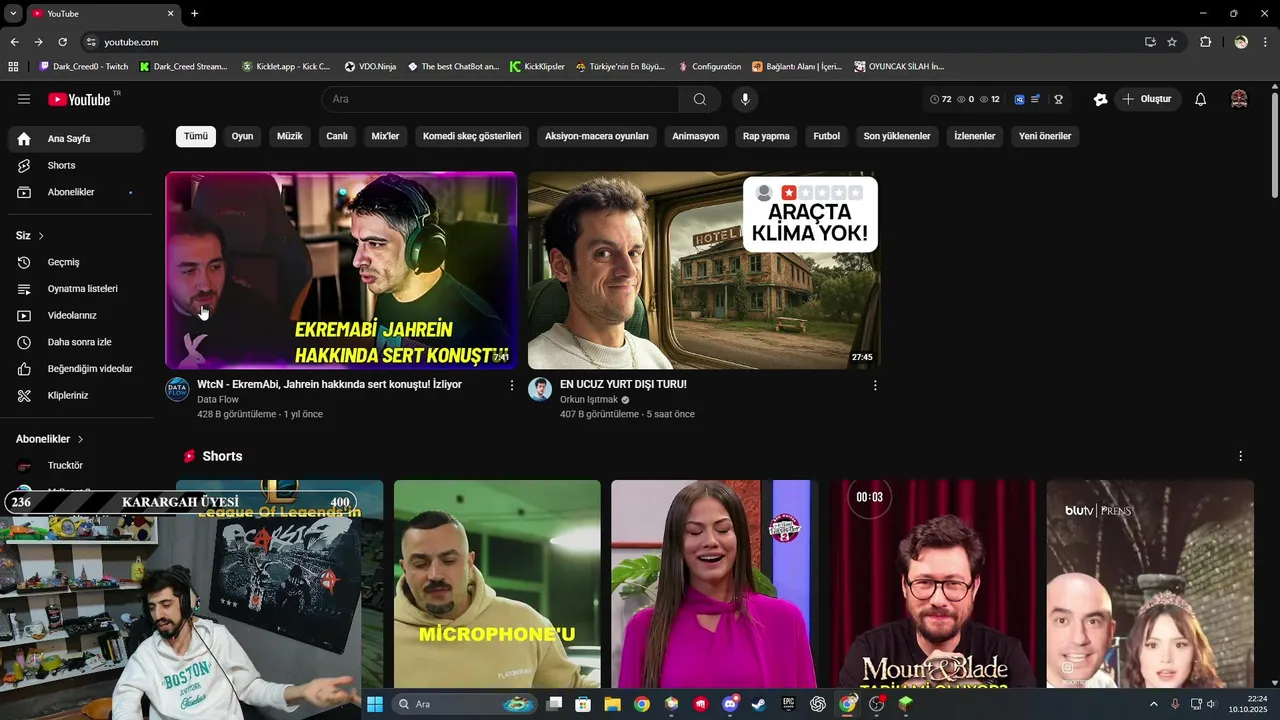
Task: Open the Dark_Creed0 Twitch bookmark
Action: pyautogui.click(x=84, y=67)
